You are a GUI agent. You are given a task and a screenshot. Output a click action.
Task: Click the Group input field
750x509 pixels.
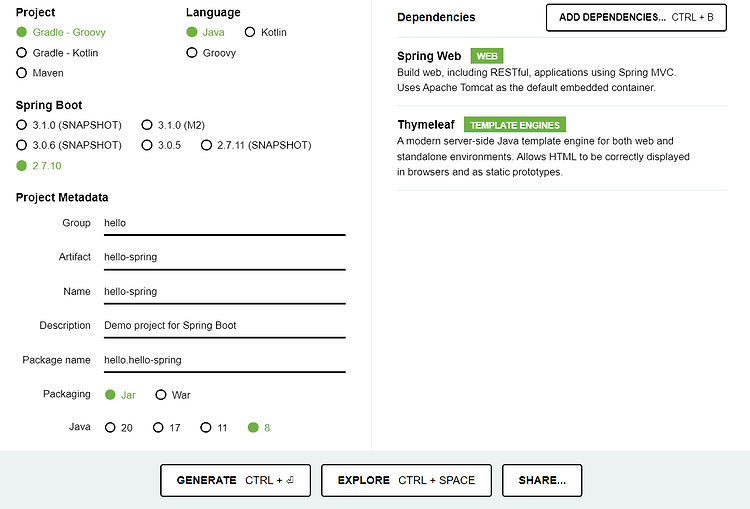click(x=224, y=223)
